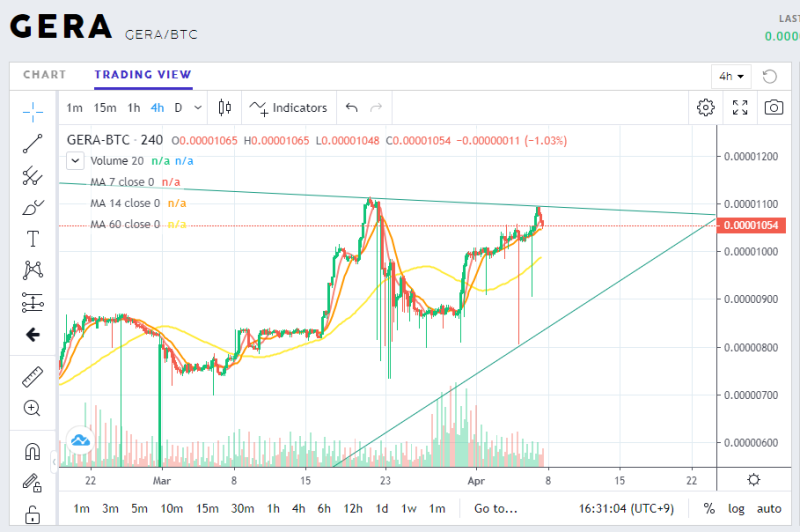The image size is (800, 532).
Task: Click the MA 60 close 0 legend
Action: [125, 224]
